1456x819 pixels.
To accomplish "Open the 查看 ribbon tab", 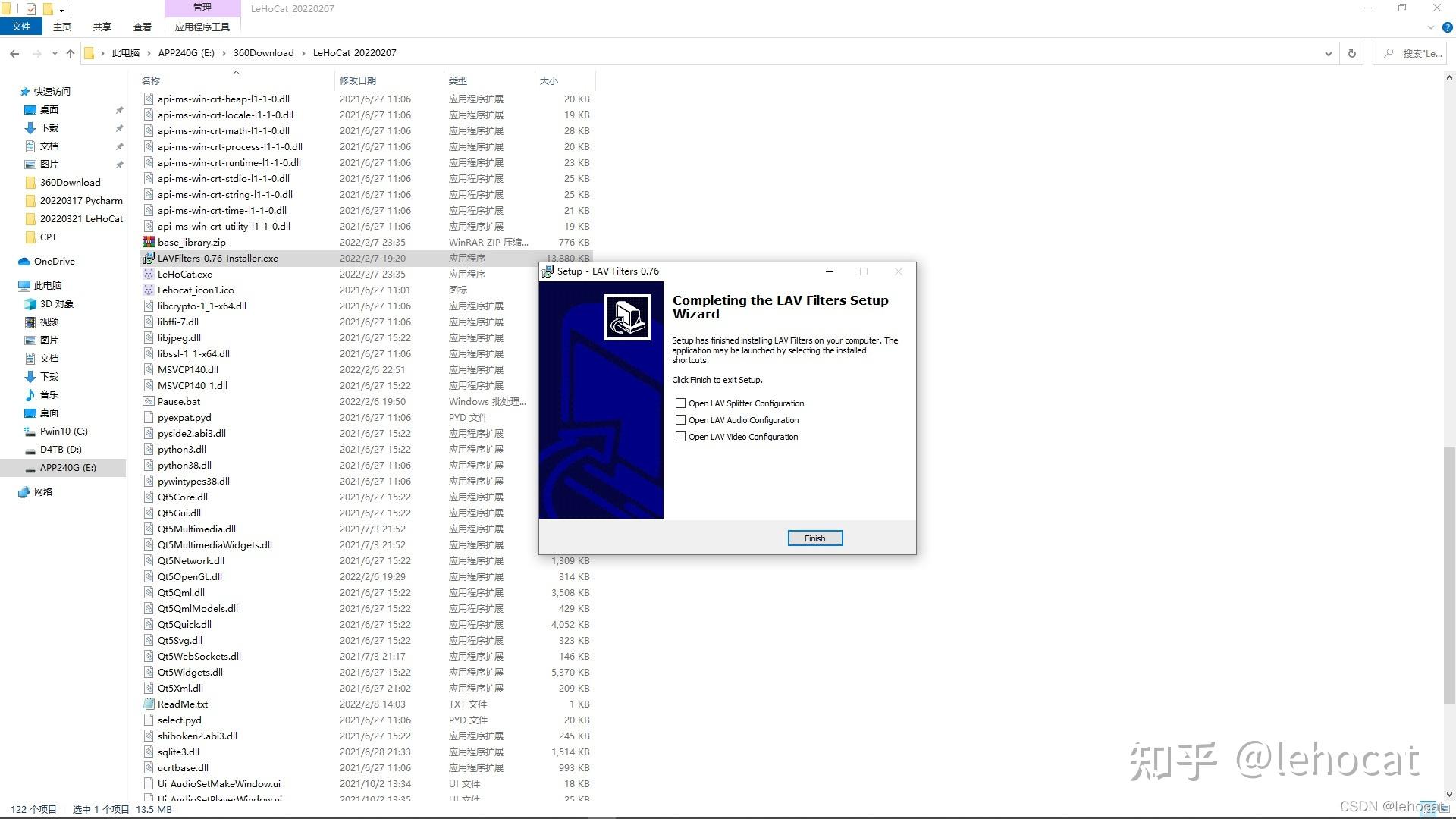I will [x=142, y=27].
